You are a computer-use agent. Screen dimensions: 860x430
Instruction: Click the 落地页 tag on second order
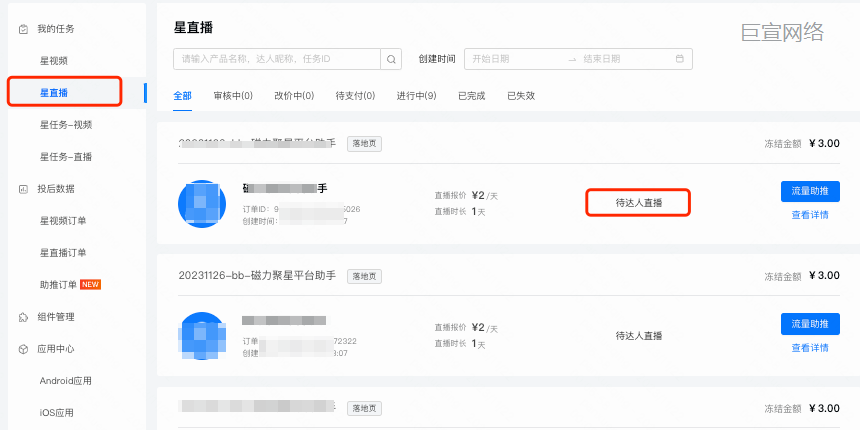(x=364, y=276)
